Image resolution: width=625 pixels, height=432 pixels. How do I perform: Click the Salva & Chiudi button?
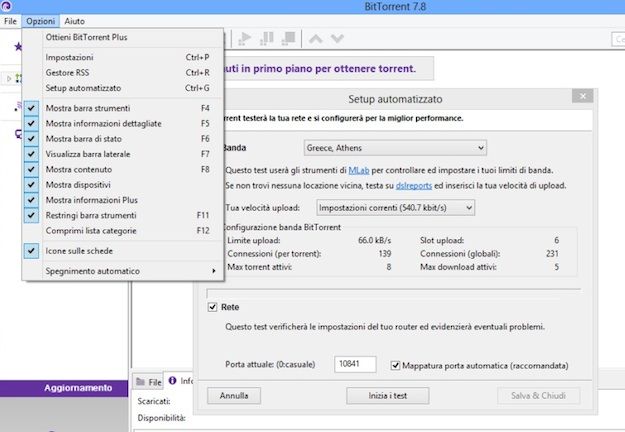point(539,396)
